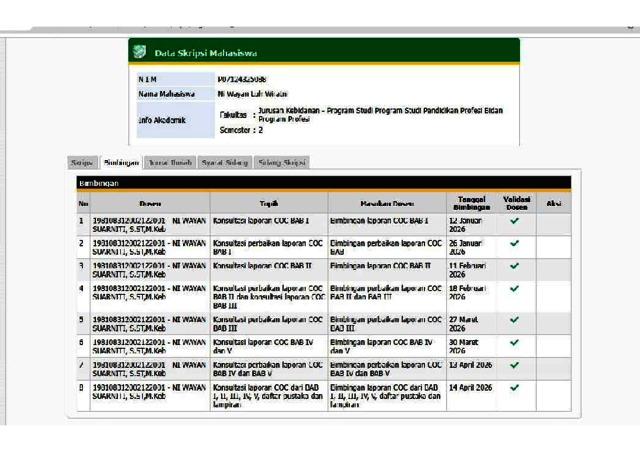
Task: Click feedback 'Bimbingan laporan COC BAB II'
Action: [x=380, y=266]
